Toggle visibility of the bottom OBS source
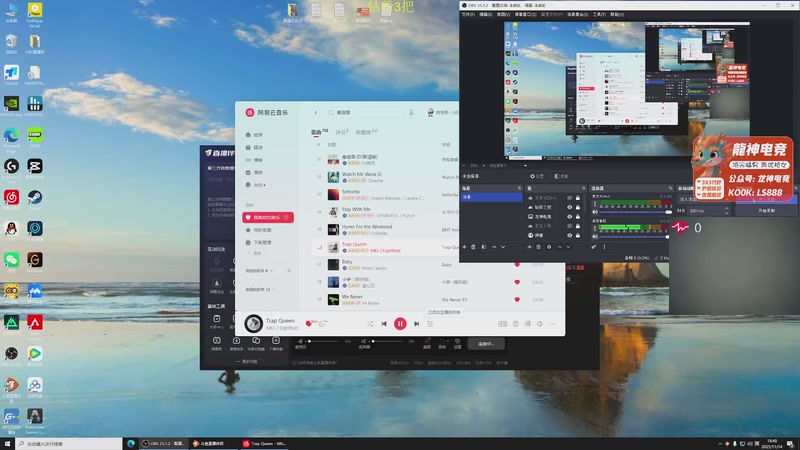The image size is (800, 450). click(x=569, y=235)
